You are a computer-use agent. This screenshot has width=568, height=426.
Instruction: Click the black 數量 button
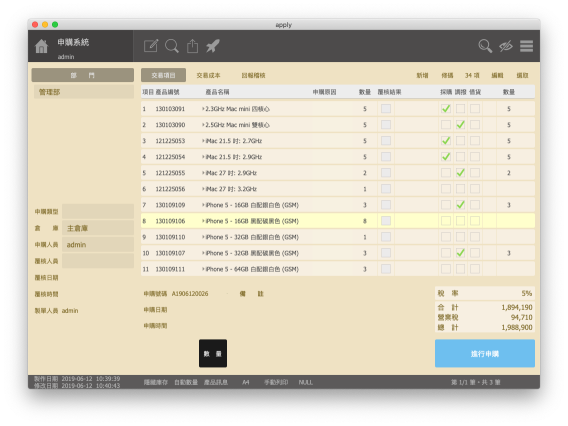(x=213, y=354)
